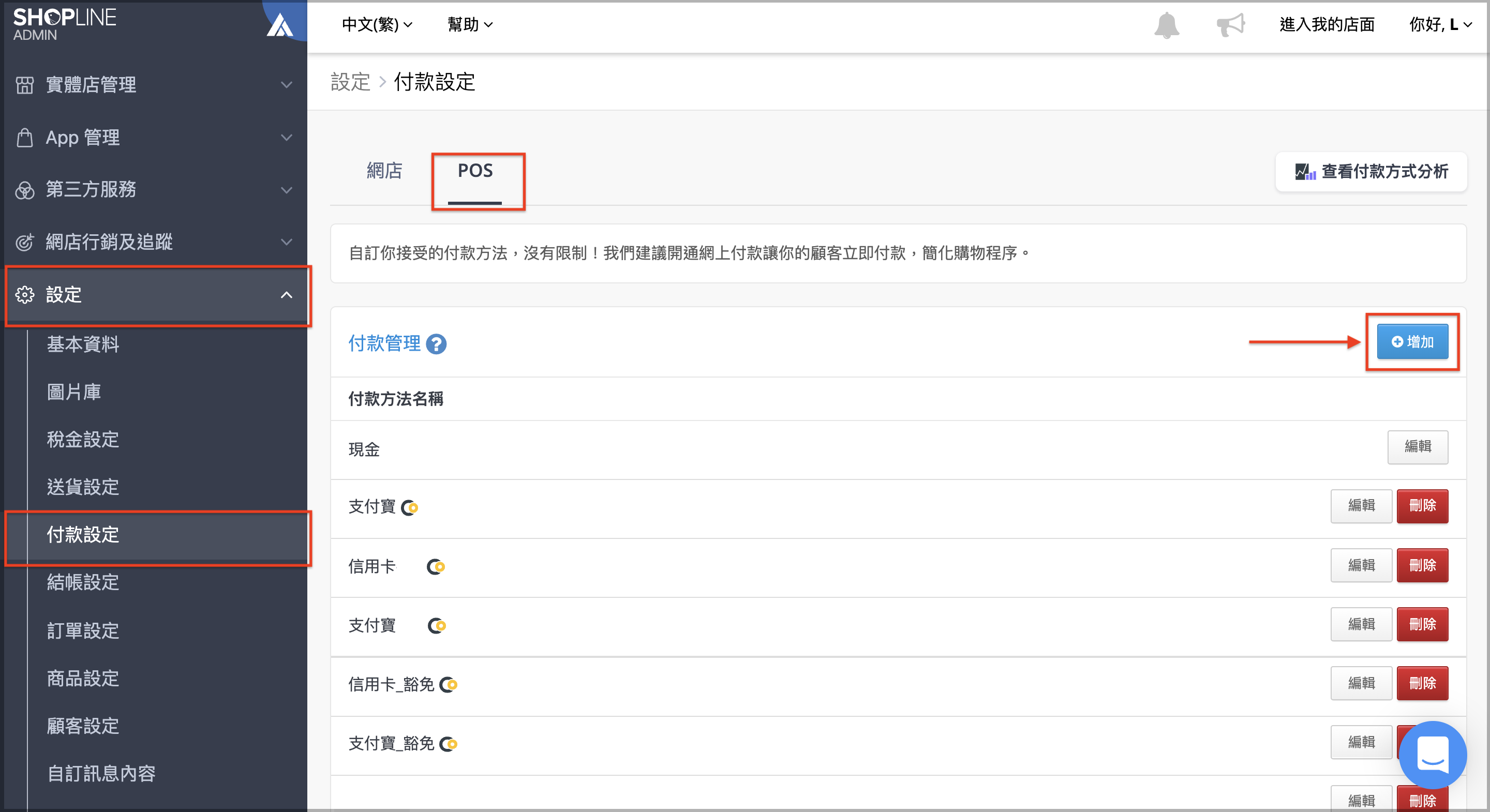Click 進入我的店面 link
Viewport: 1490px width, 812px height.
(x=1327, y=24)
